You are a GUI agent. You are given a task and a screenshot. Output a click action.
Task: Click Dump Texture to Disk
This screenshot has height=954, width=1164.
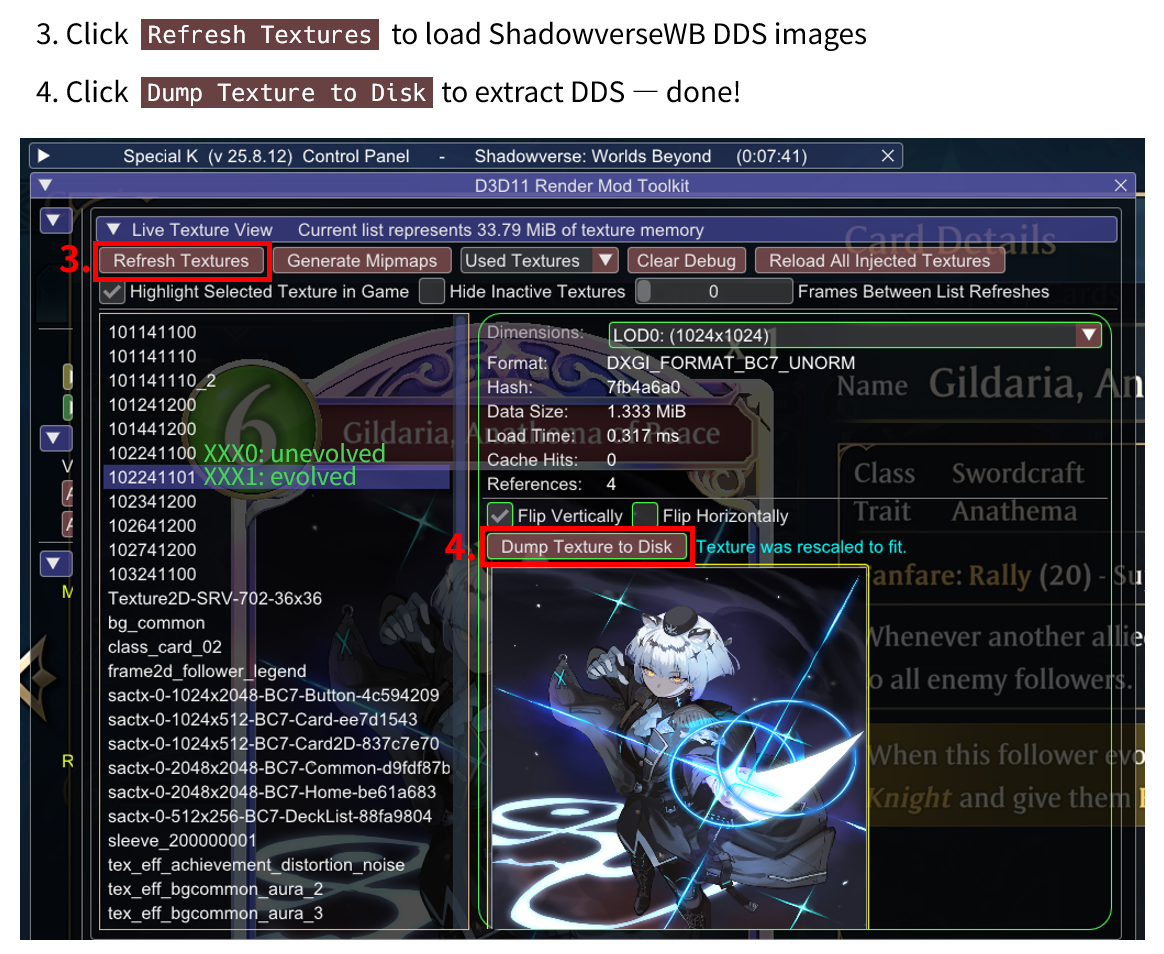[586, 547]
